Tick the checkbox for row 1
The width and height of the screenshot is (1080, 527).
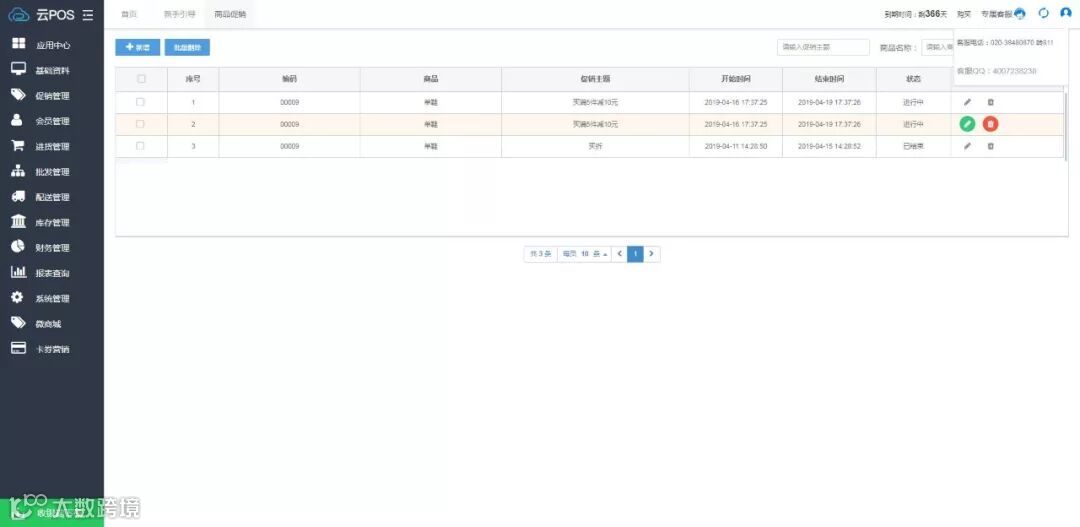tap(141, 102)
